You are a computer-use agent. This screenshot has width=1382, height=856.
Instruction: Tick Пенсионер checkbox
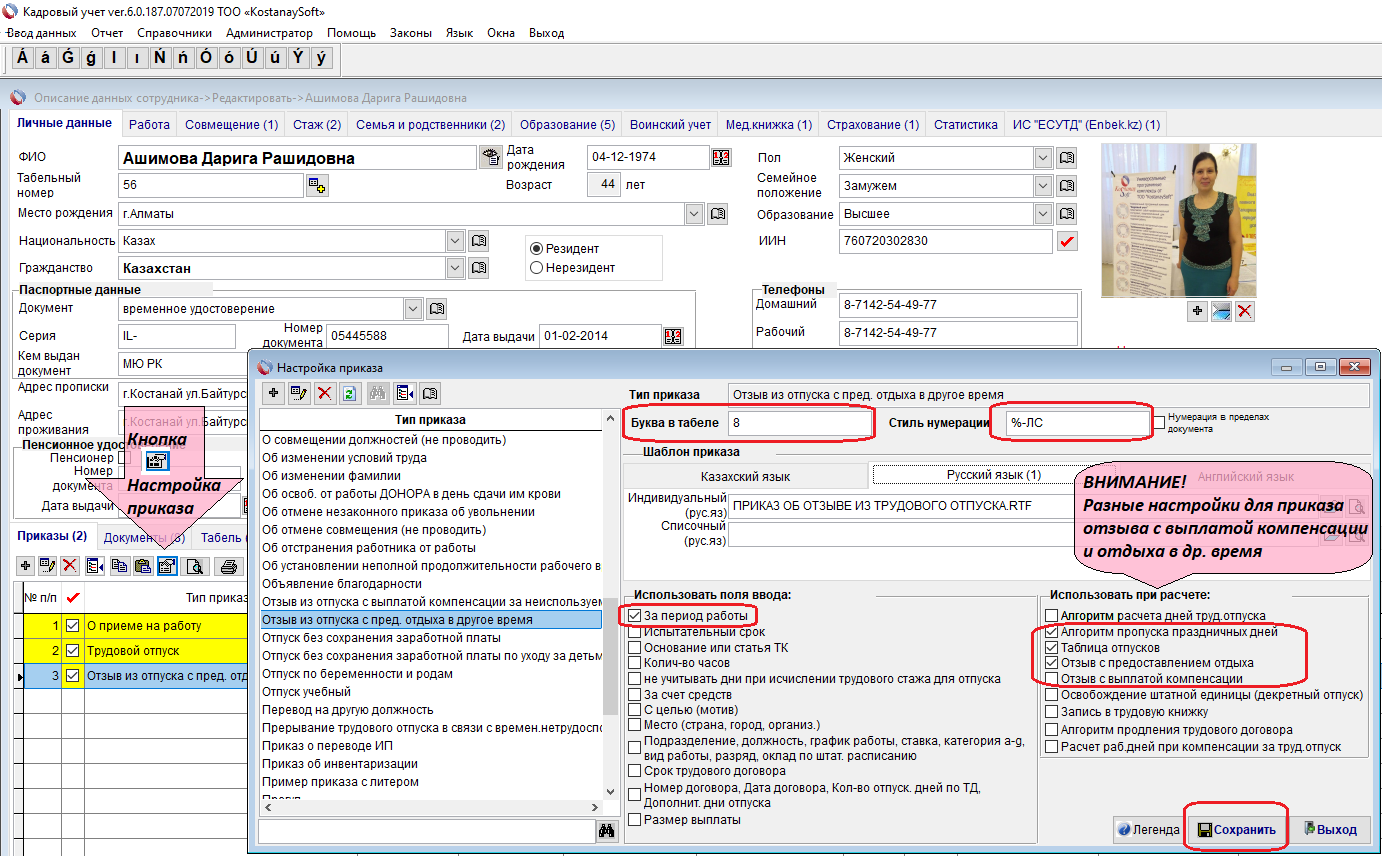pos(124,457)
